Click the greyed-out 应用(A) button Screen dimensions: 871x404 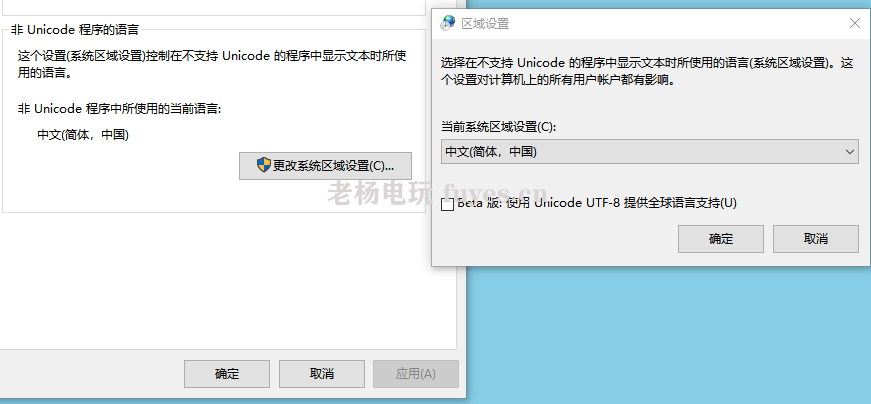click(416, 374)
